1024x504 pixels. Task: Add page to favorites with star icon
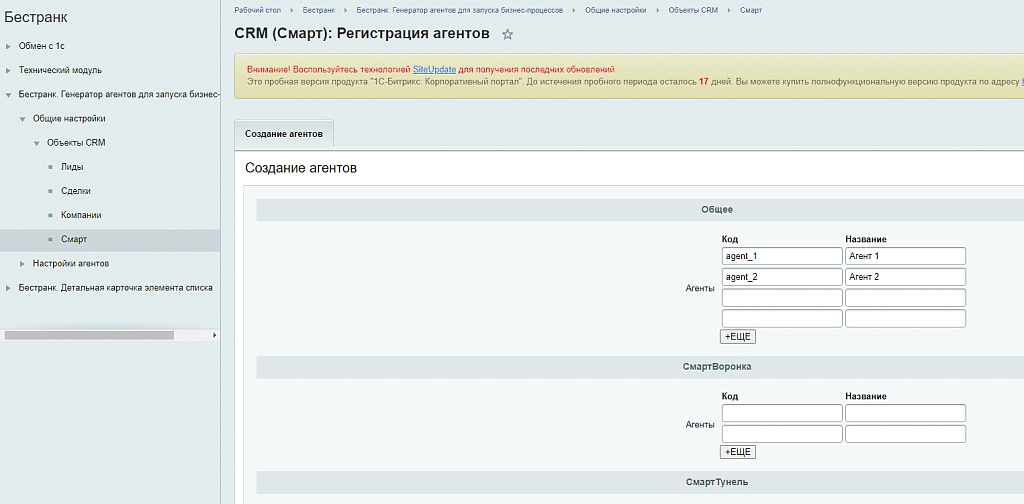coord(507,35)
